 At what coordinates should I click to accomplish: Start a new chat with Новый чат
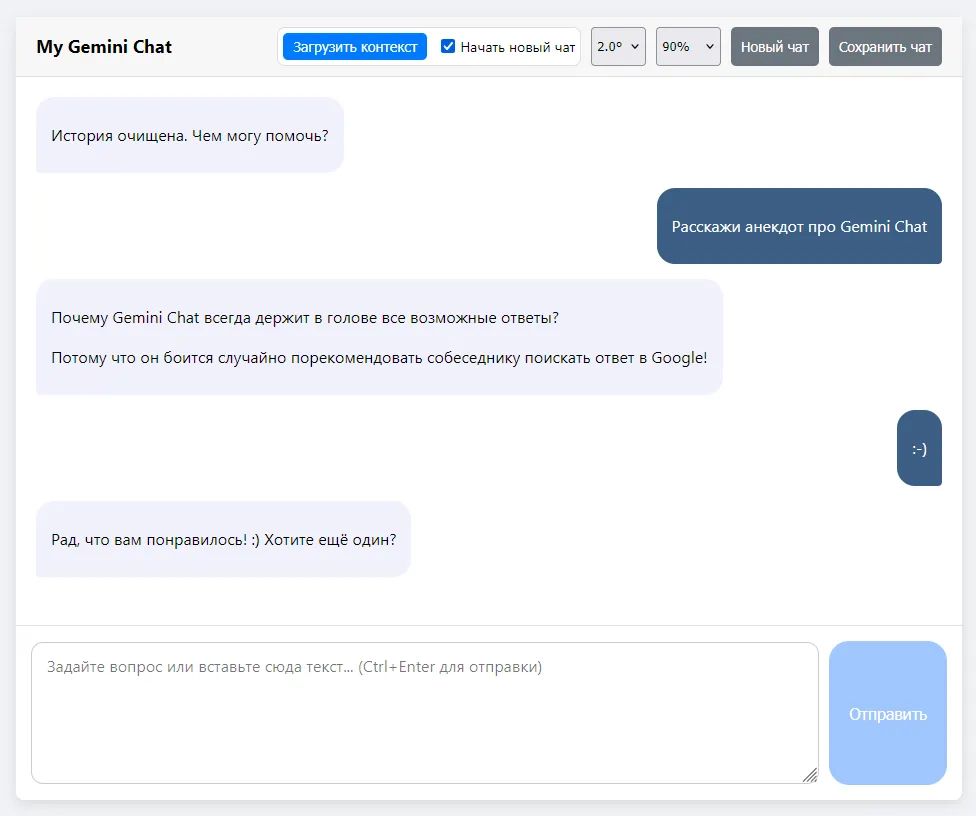click(775, 47)
